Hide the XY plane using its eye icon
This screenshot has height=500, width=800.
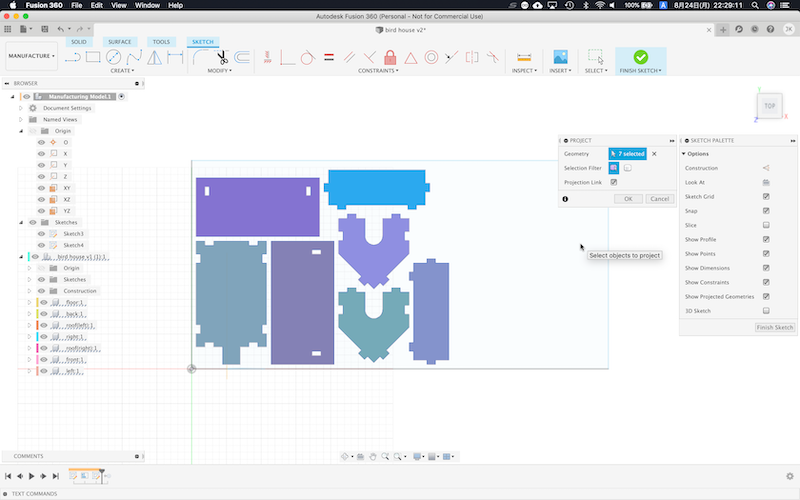[x=41, y=188]
